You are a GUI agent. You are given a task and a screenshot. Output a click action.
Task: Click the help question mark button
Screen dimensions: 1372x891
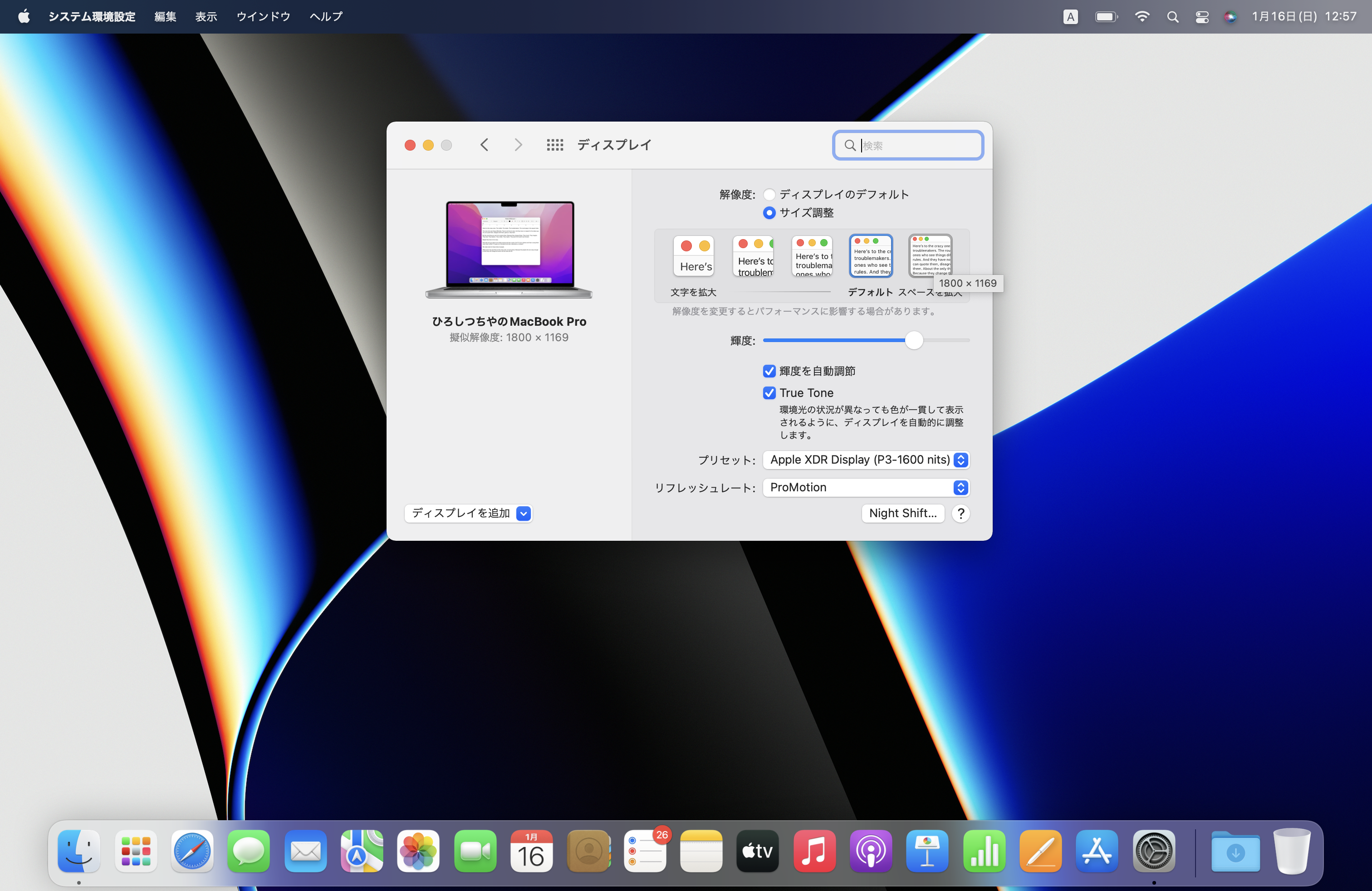pyautogui.click(x=960, y=513)
